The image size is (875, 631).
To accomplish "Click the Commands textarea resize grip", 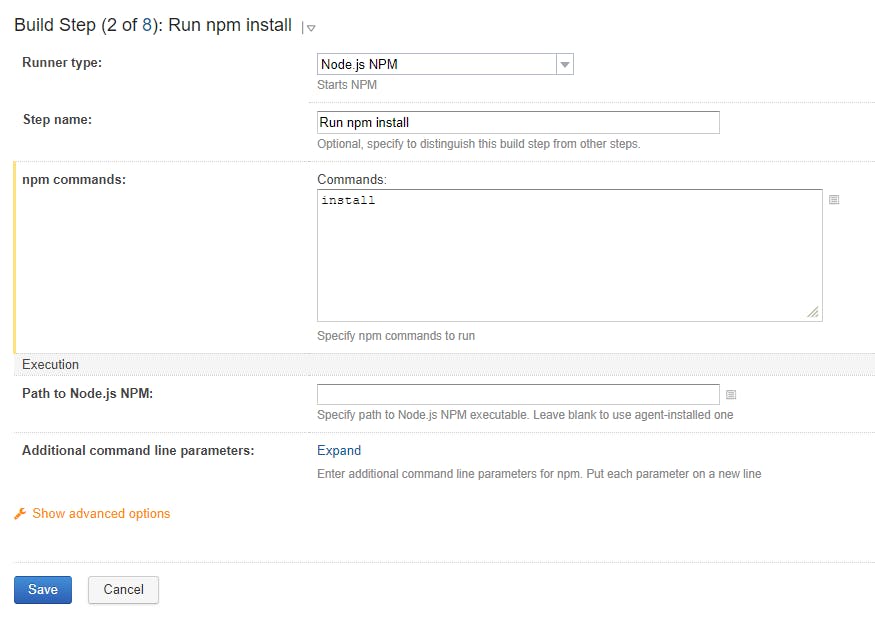I will (x=813, y=312).
